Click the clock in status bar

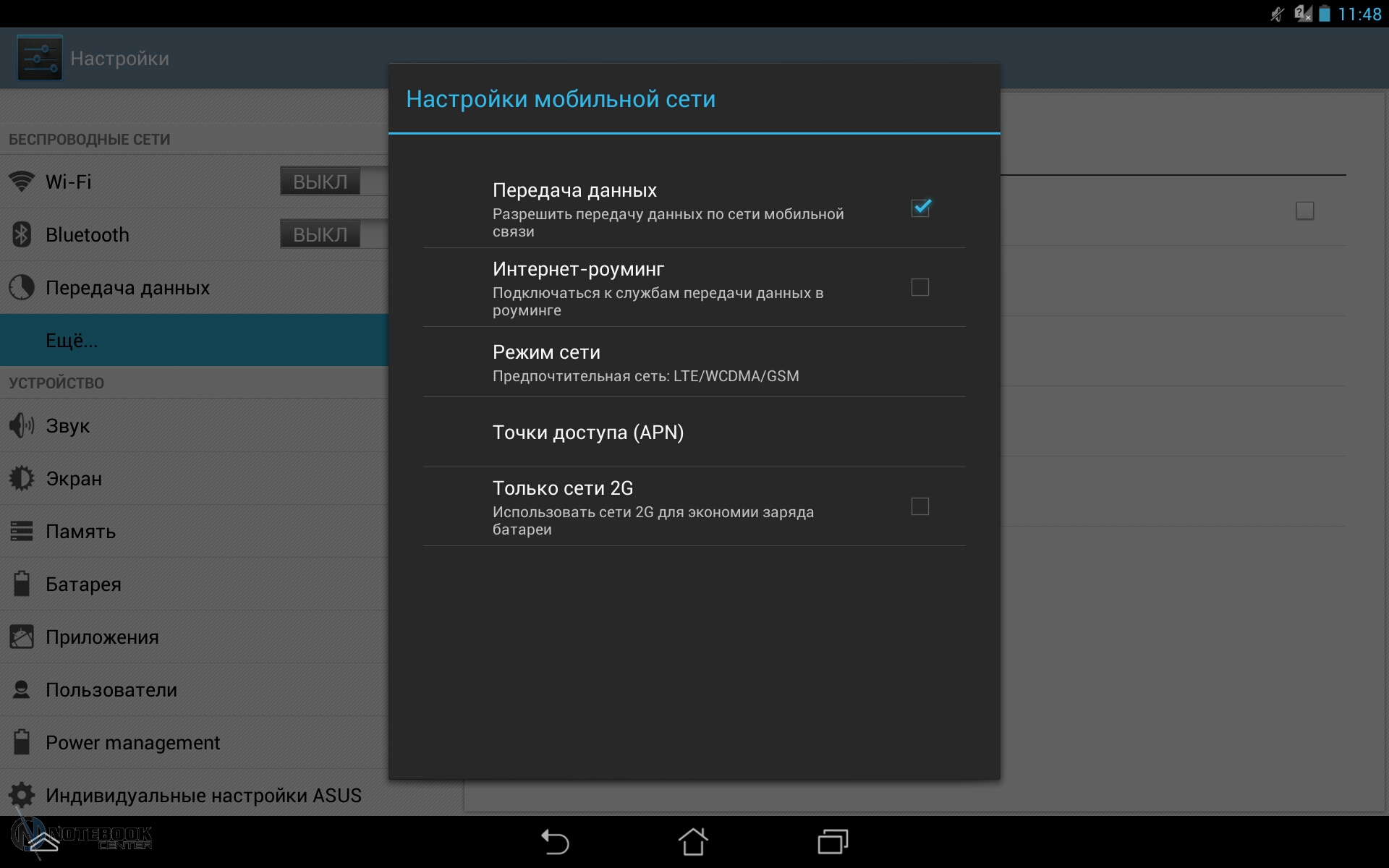[x=1359, y=14]
